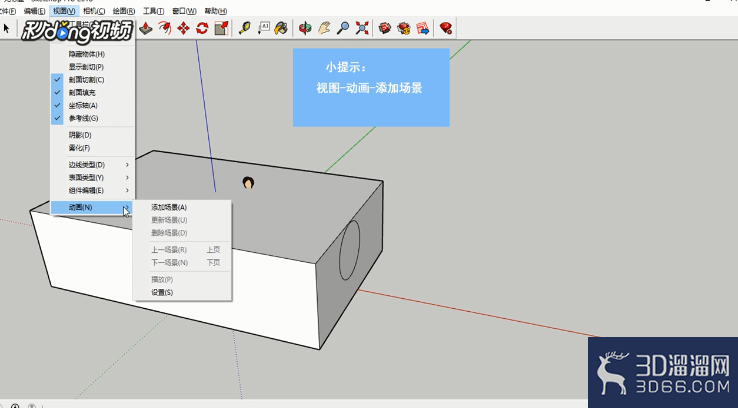Click 更新场景(U) submenu entry

182,220
